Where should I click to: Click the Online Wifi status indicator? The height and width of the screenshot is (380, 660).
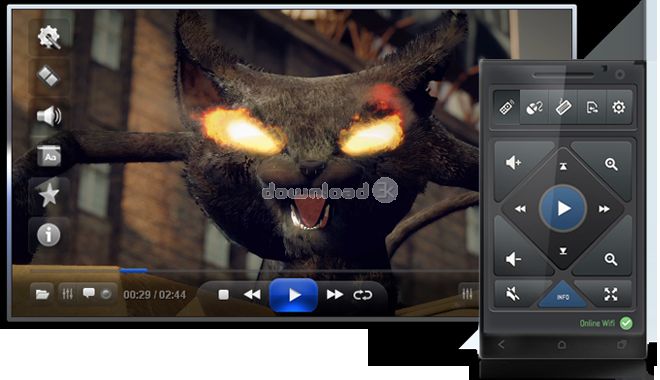[606, 323]
